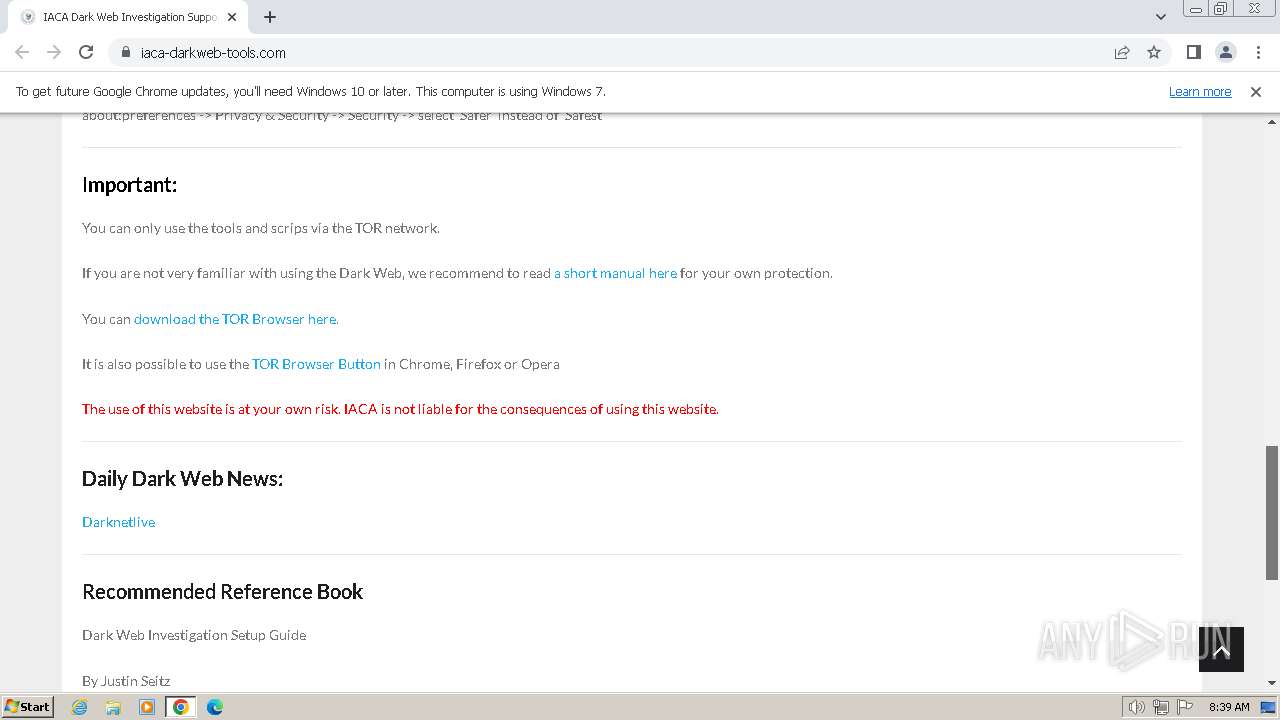Open Action Center flag icon

tap(1185, 707)
